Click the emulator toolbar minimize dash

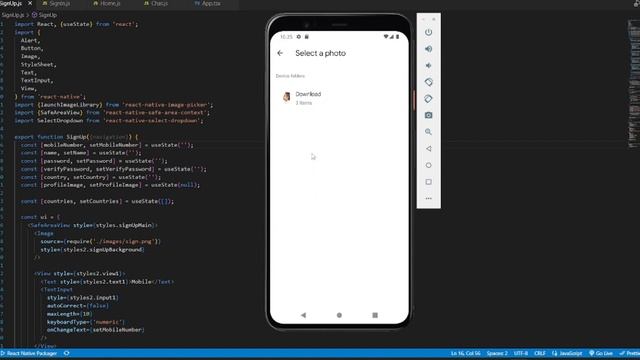coord(423,19)
